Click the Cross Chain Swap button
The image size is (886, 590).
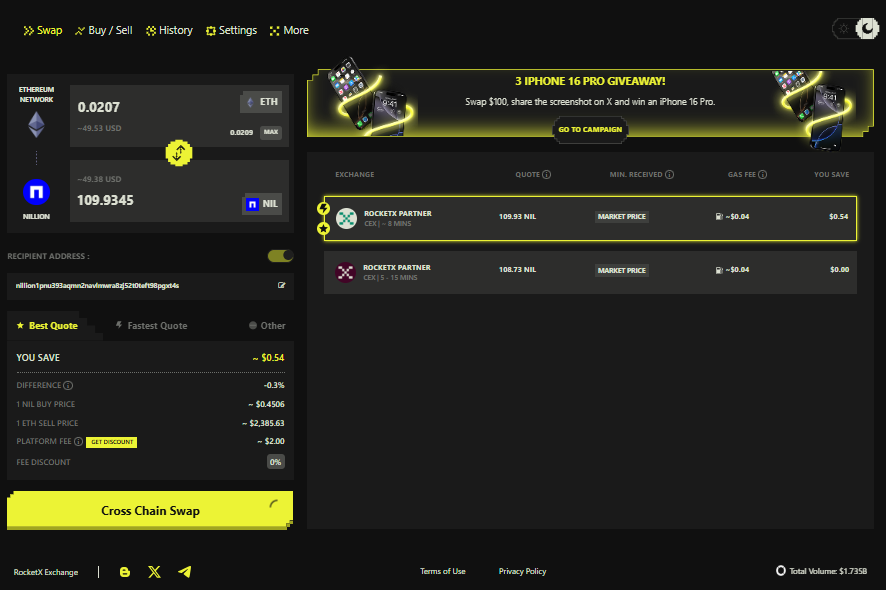tap(150, 510)
